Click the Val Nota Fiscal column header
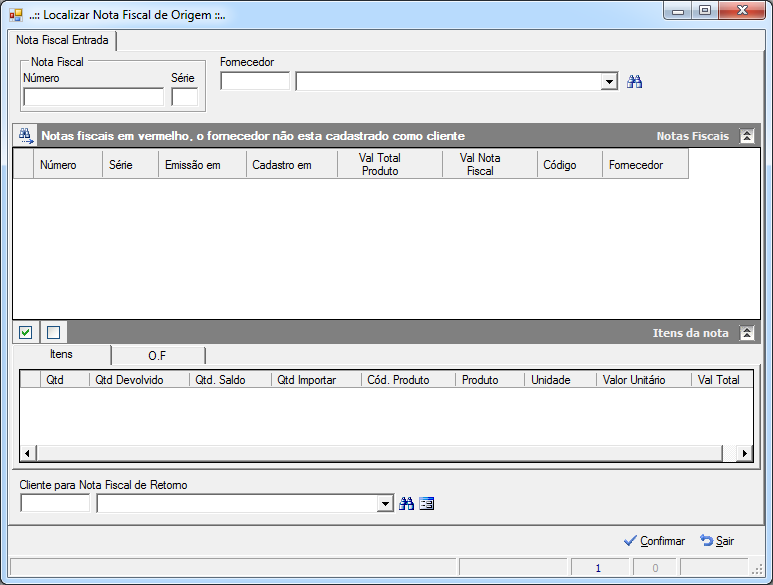 click(x=490, y=165)
